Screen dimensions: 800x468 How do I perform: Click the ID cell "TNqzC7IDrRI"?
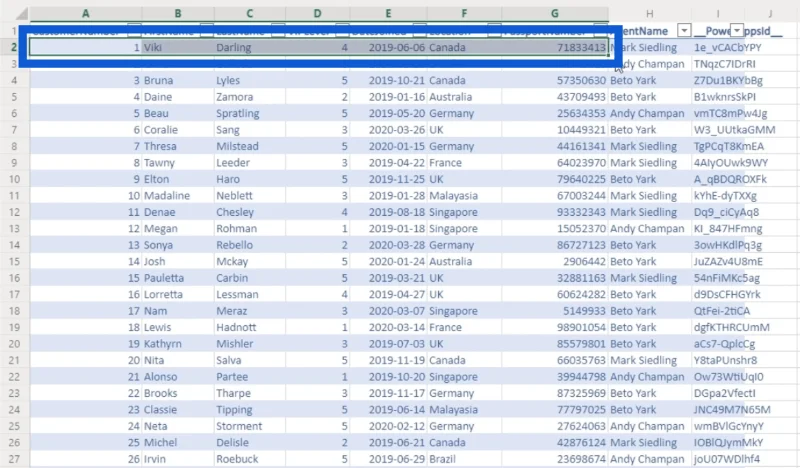[724, 64]
